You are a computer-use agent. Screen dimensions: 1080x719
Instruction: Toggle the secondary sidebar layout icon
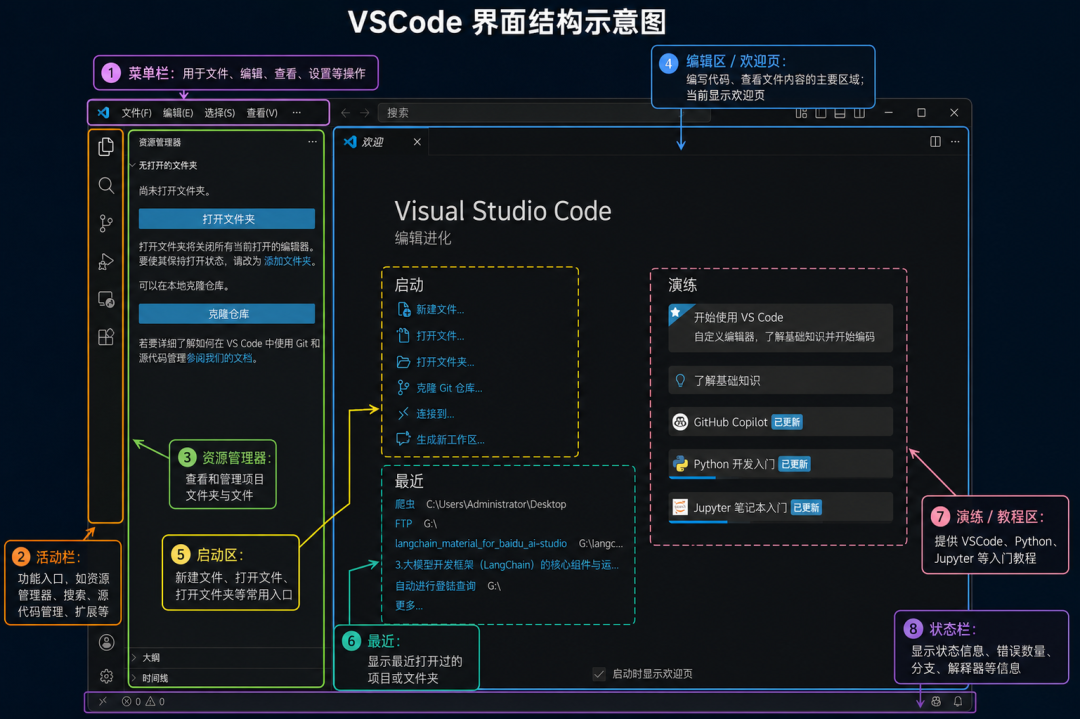point(860,113)
